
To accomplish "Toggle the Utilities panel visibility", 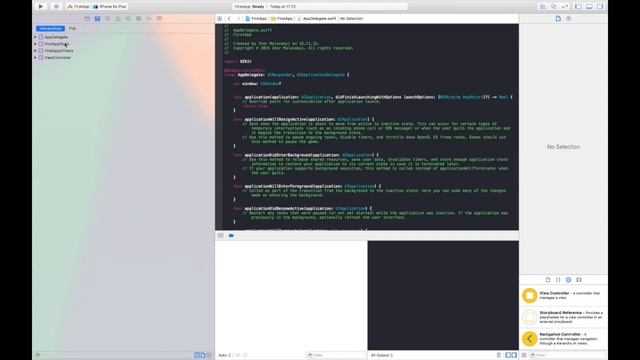I will [x=600, y=7].
